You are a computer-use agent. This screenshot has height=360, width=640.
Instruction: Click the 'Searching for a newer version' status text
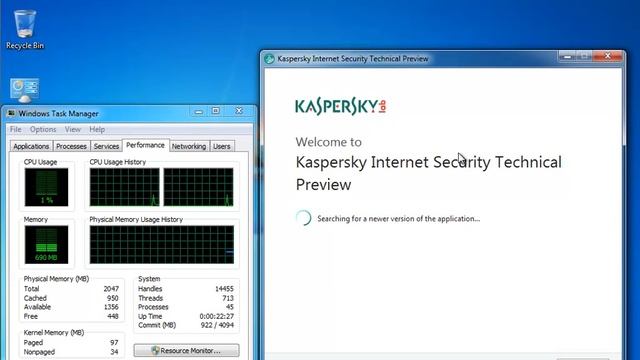click(399, 219)
